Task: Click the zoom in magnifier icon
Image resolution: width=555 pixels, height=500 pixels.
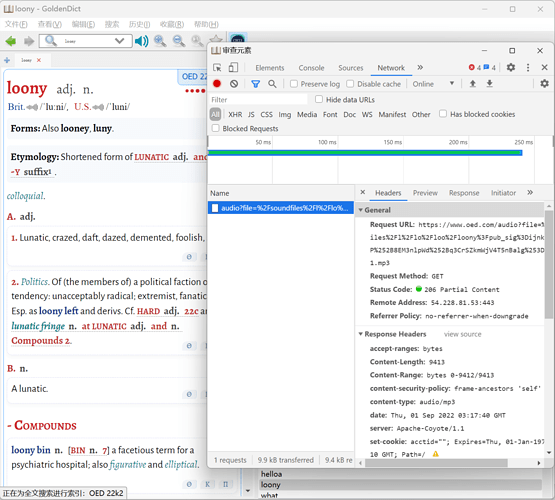Action: click(160, 41)
